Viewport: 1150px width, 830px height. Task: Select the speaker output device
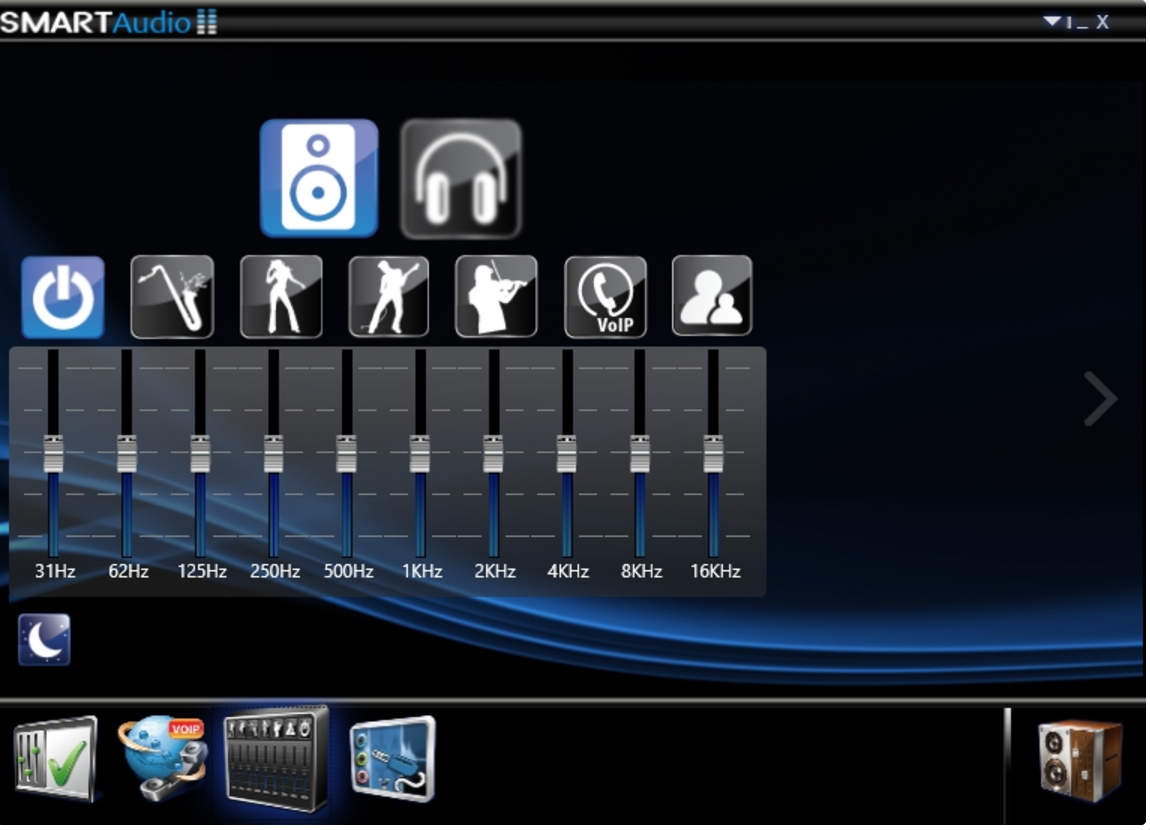pyautogui.click(x=319, y=178)
